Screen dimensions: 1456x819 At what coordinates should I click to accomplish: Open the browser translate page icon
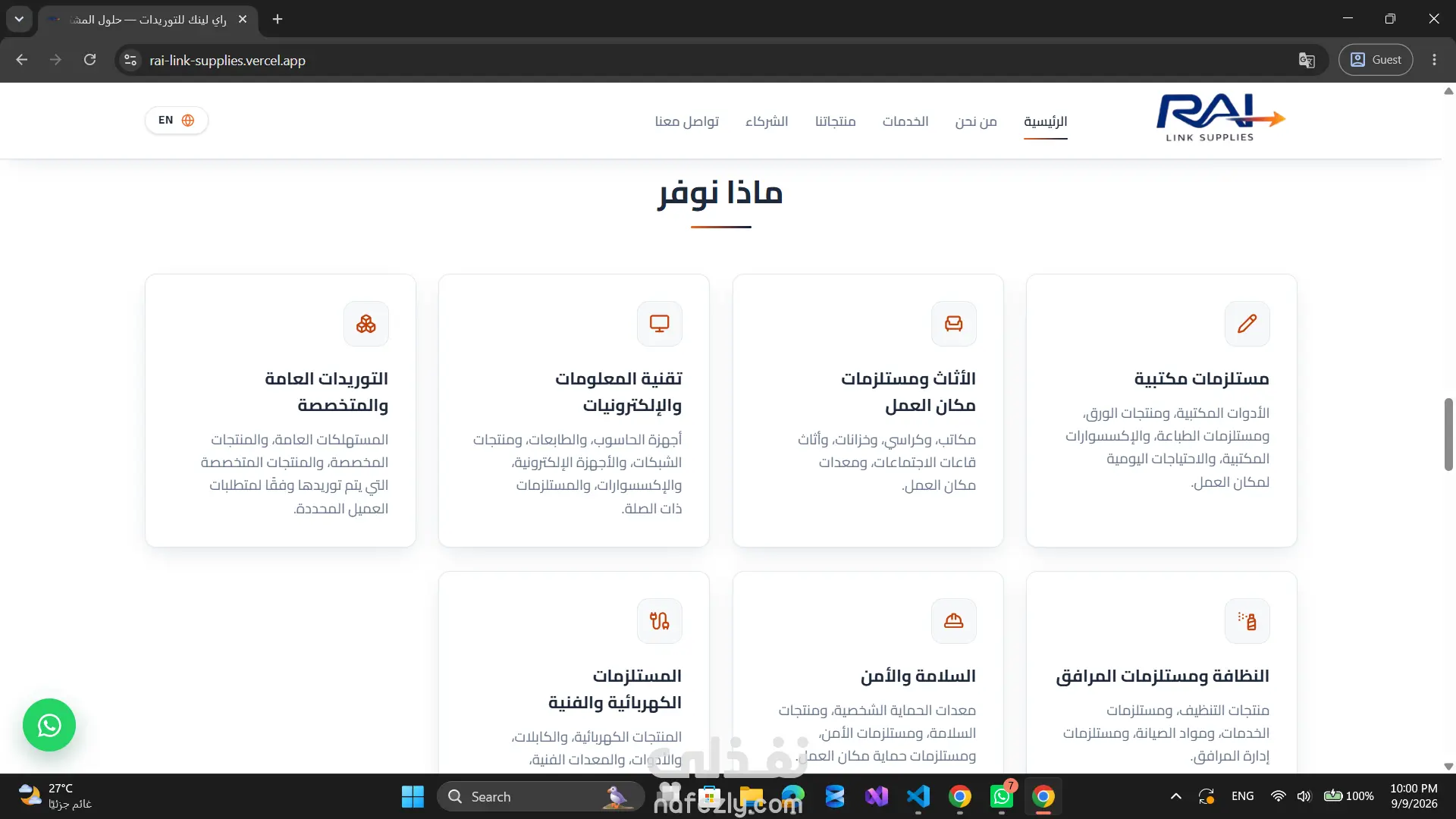(x=1307, y=60)
